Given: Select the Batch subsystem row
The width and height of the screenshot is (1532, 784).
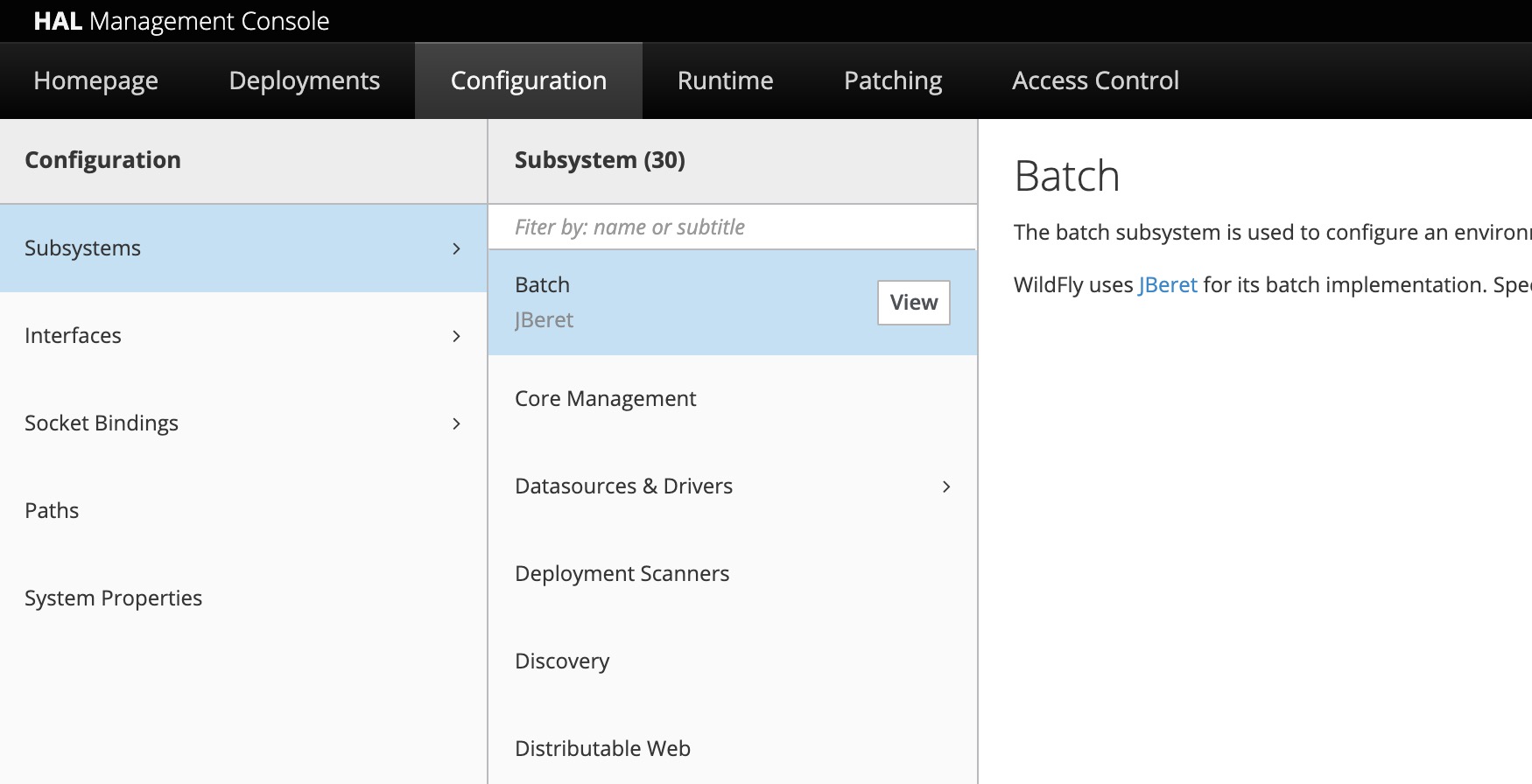Looking at the screenshot, I should 733,303.
